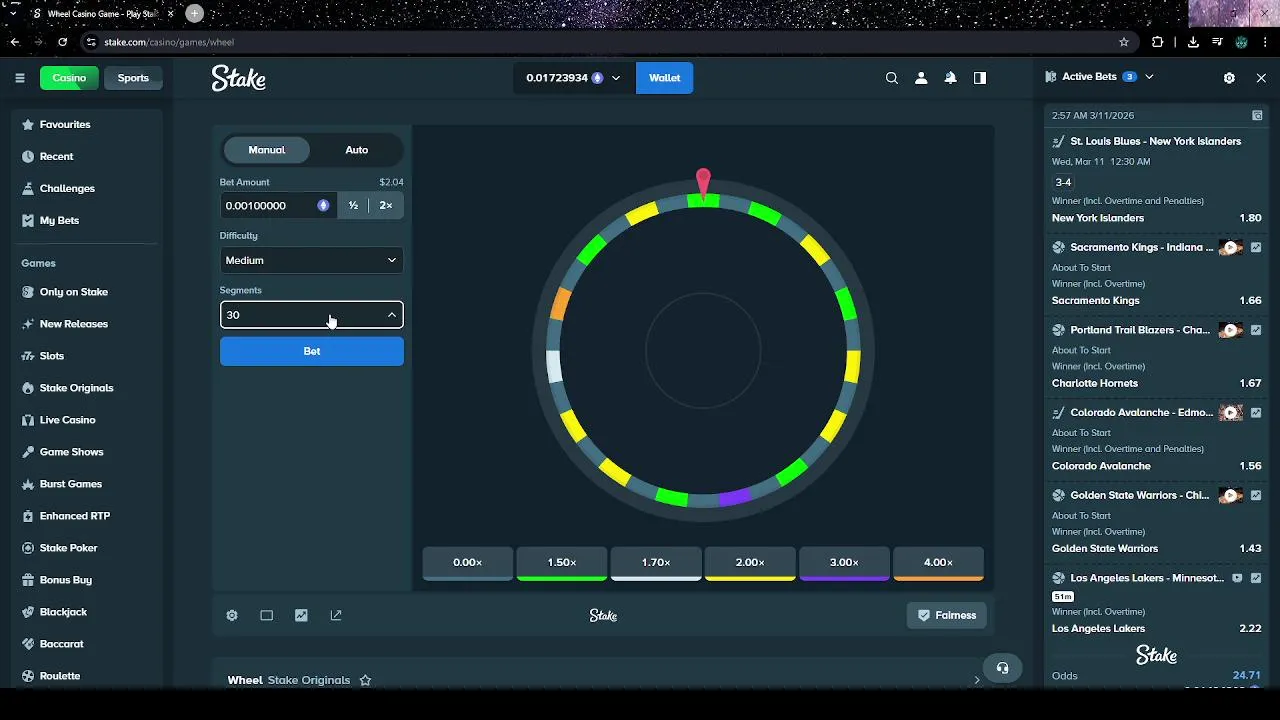The image size is (1280, 720).
Task: Switch to the Casino section
Action: (x=69, y=78)
